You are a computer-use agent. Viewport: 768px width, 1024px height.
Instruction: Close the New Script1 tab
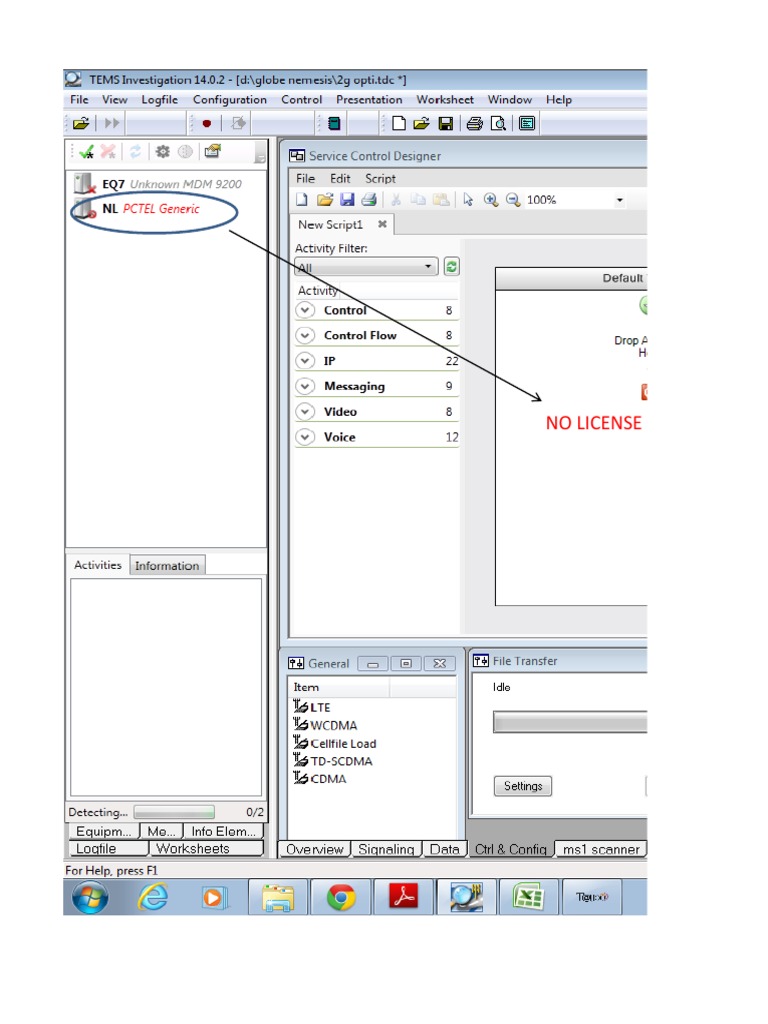(382, 224)
